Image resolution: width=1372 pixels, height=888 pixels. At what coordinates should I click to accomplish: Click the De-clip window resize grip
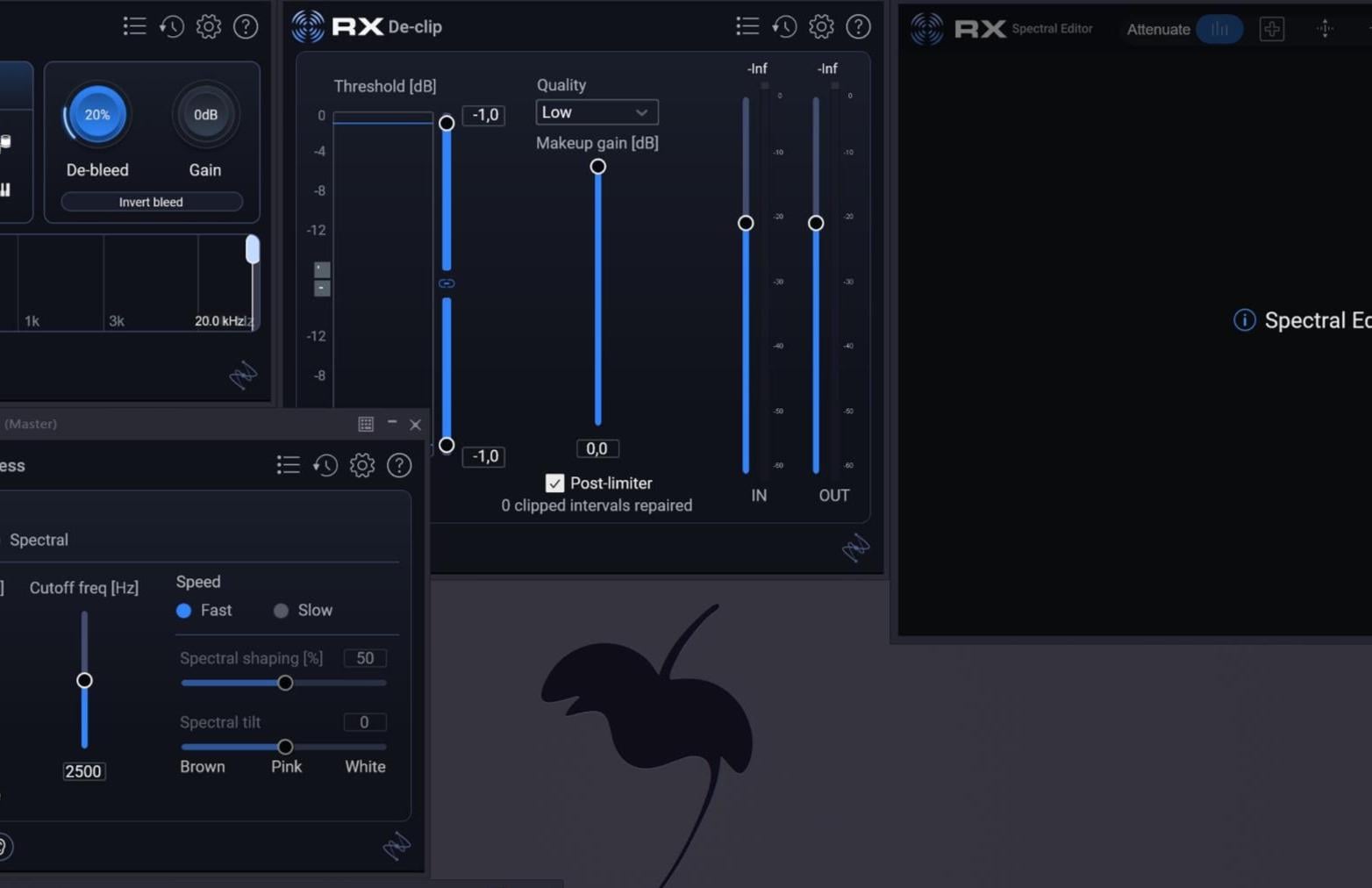click(855, 548)
